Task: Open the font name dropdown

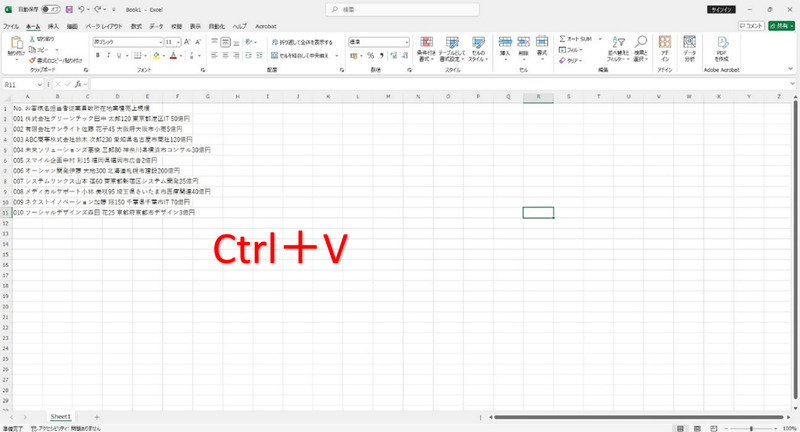Action: (161, 42)
